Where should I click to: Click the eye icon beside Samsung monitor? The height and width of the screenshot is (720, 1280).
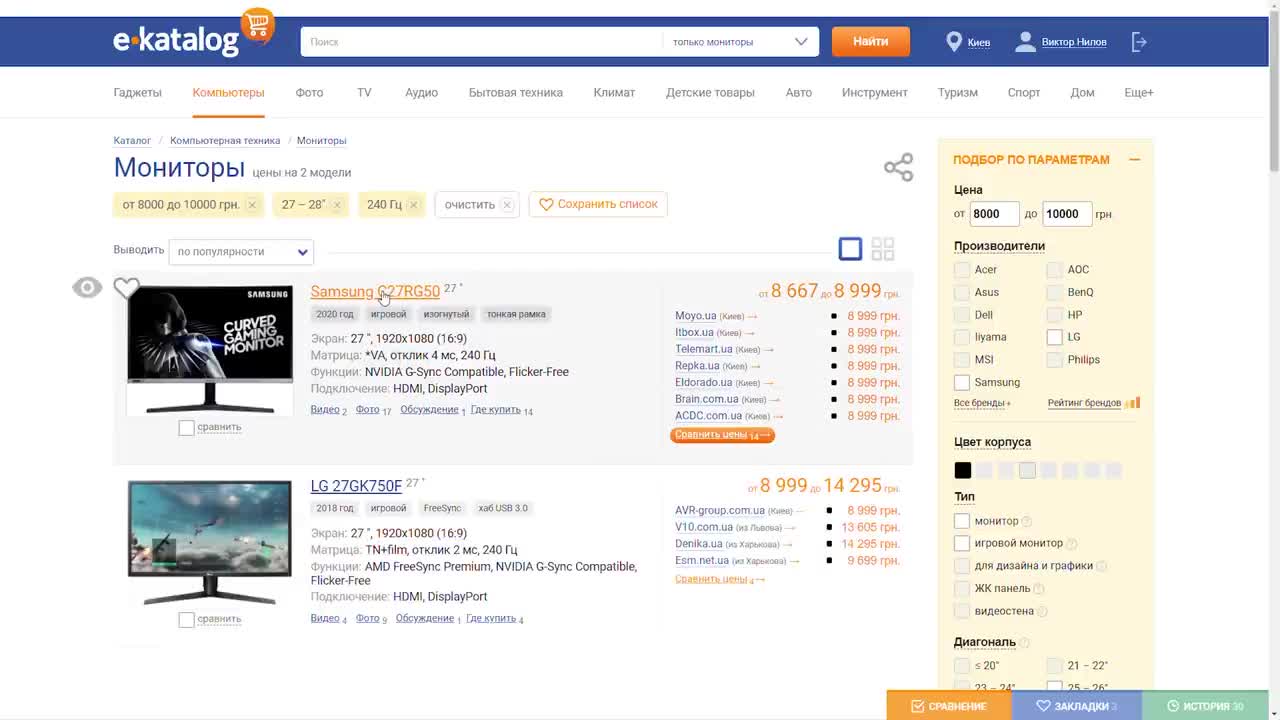[x=87, y=288]
